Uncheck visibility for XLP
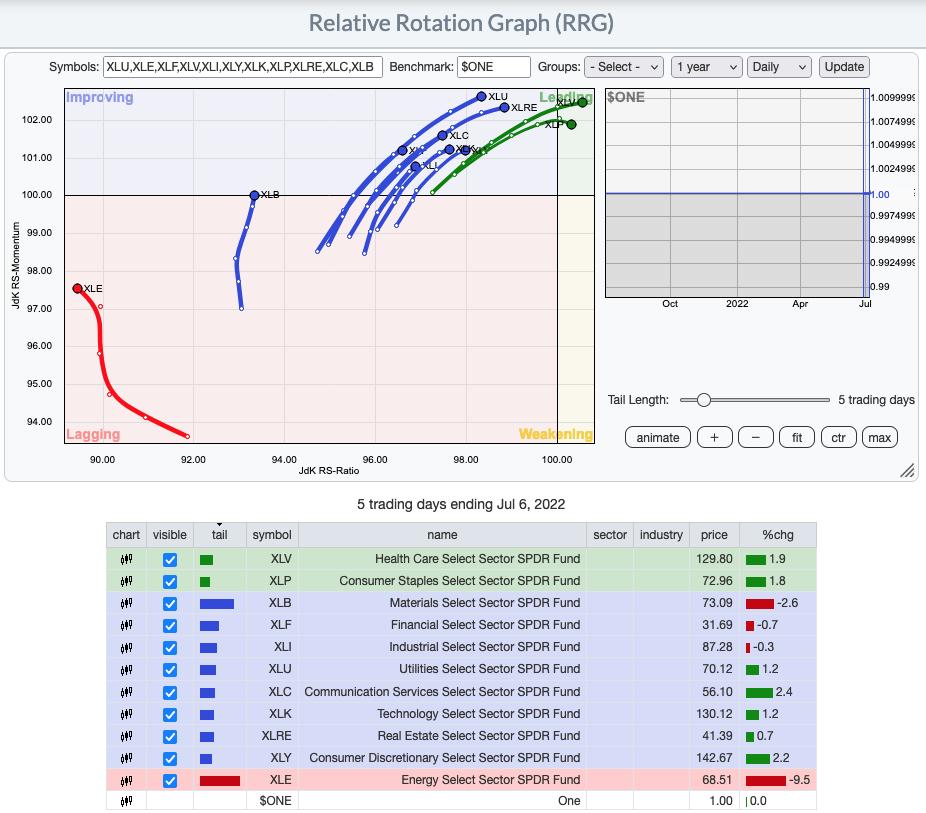926x813 pixels. point(169,582)
